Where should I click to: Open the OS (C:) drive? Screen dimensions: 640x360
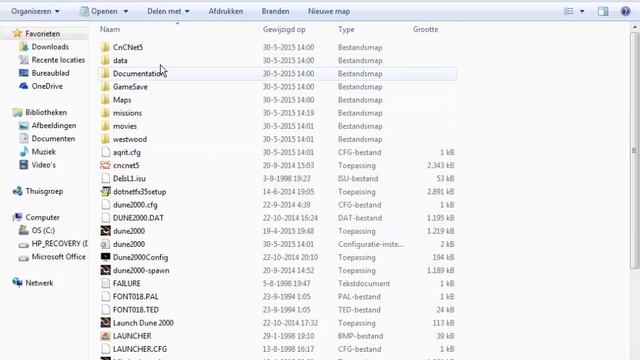[x=43, y=230]
